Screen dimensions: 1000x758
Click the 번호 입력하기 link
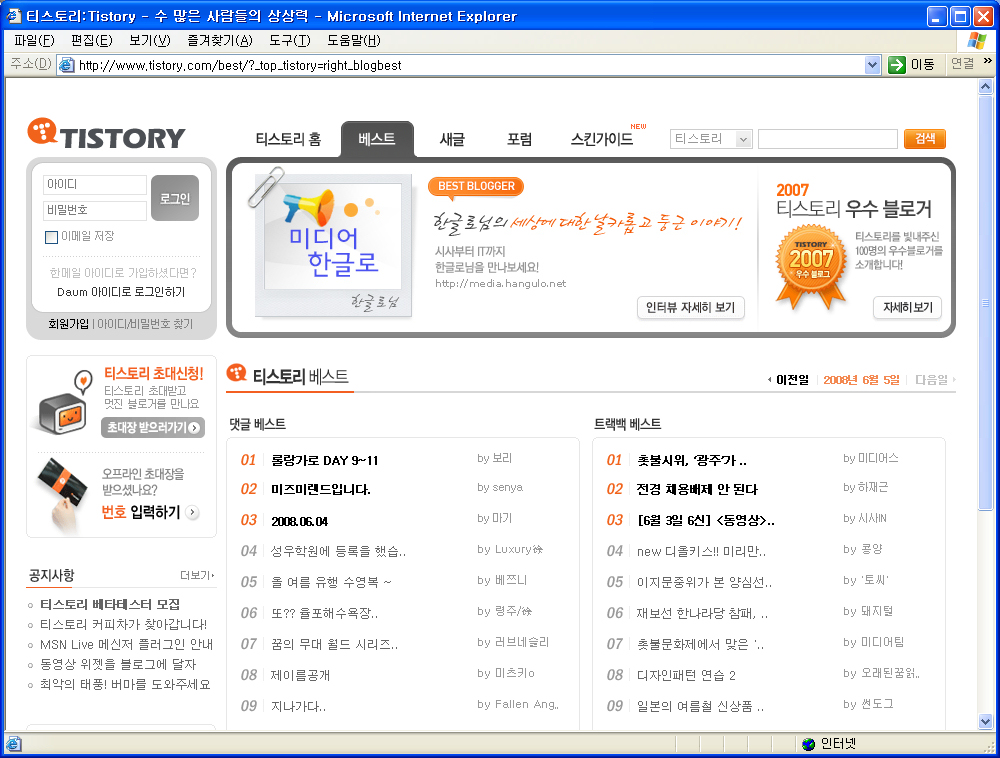(141, 512)
